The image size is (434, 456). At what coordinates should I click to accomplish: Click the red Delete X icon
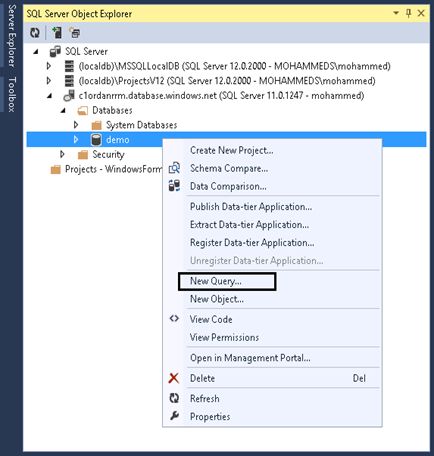pyautogui.click(x=174, y=378)
